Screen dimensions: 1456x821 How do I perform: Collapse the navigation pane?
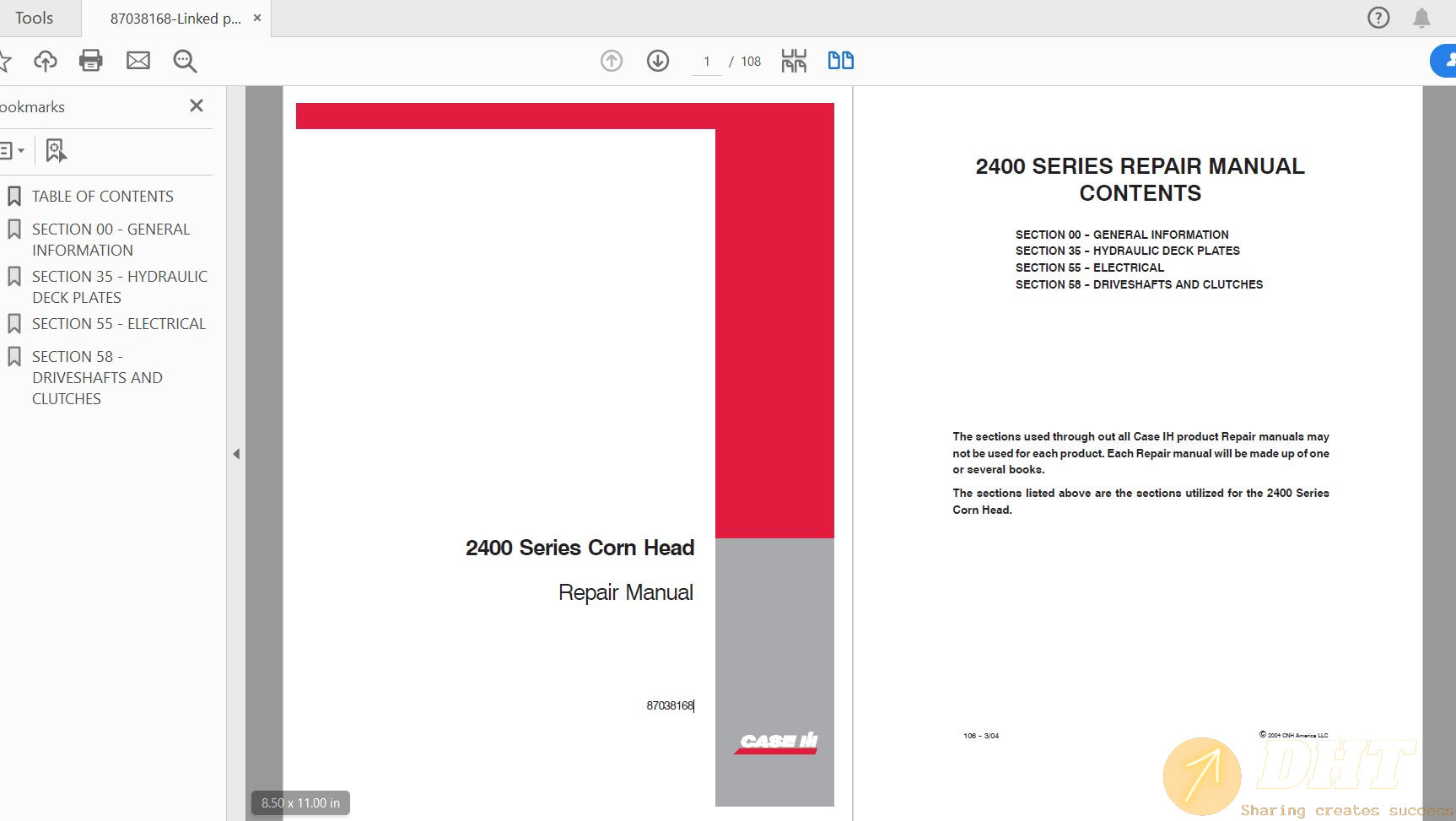click(x=236, y=453)
